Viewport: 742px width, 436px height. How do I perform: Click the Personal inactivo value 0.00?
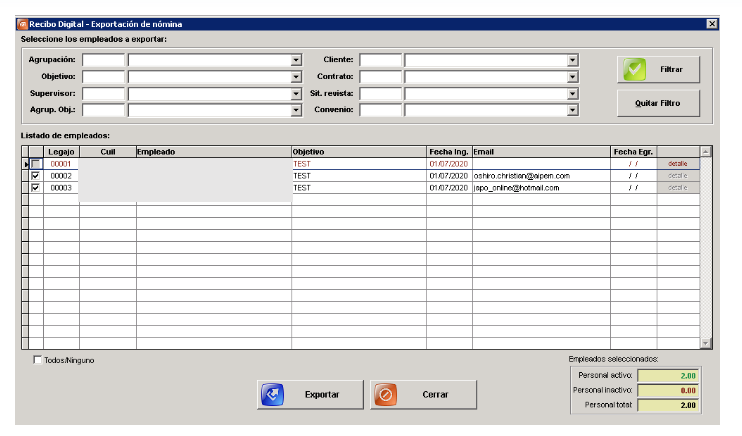coord(668,391)
